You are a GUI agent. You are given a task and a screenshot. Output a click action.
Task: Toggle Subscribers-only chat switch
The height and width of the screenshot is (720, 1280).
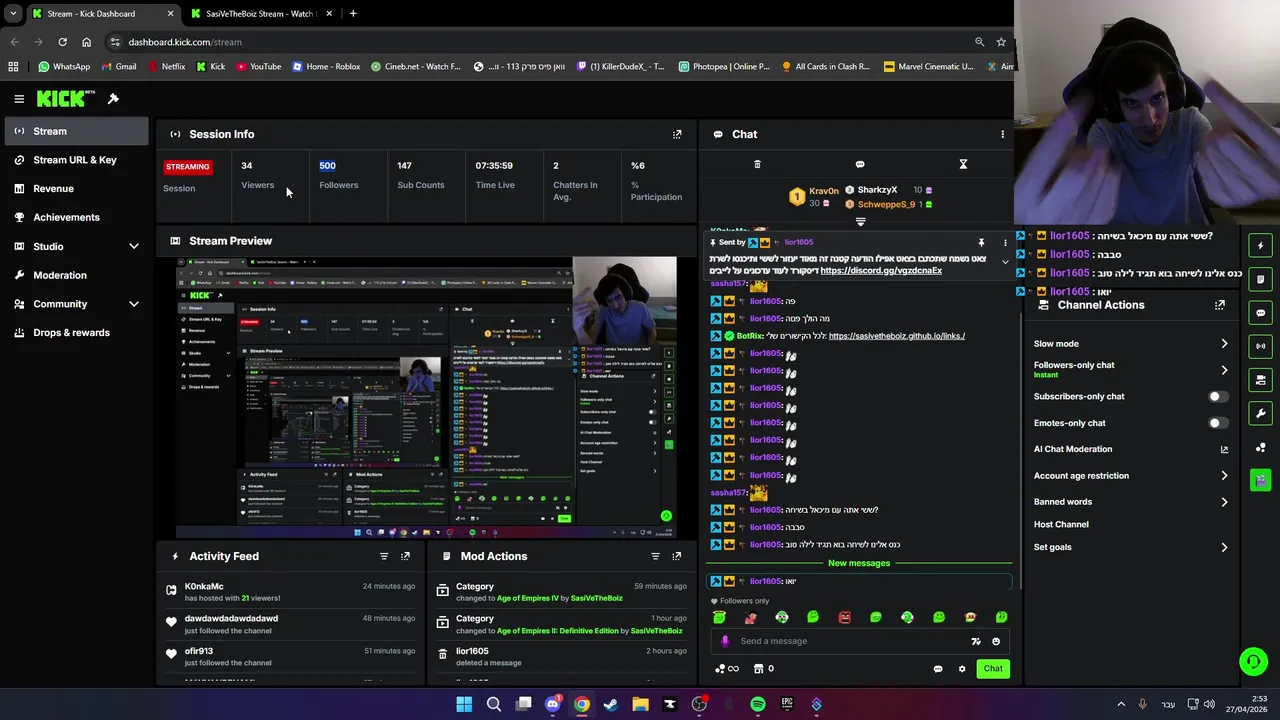pyautogui.click(x=1217, y=396)
